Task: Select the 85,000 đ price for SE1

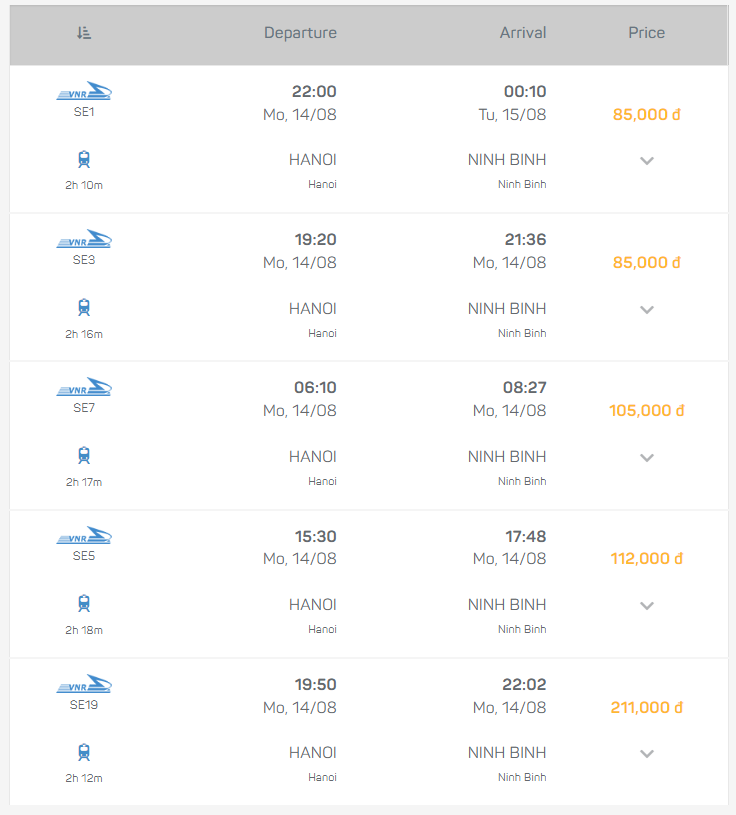Action: (x=646, y=114)
